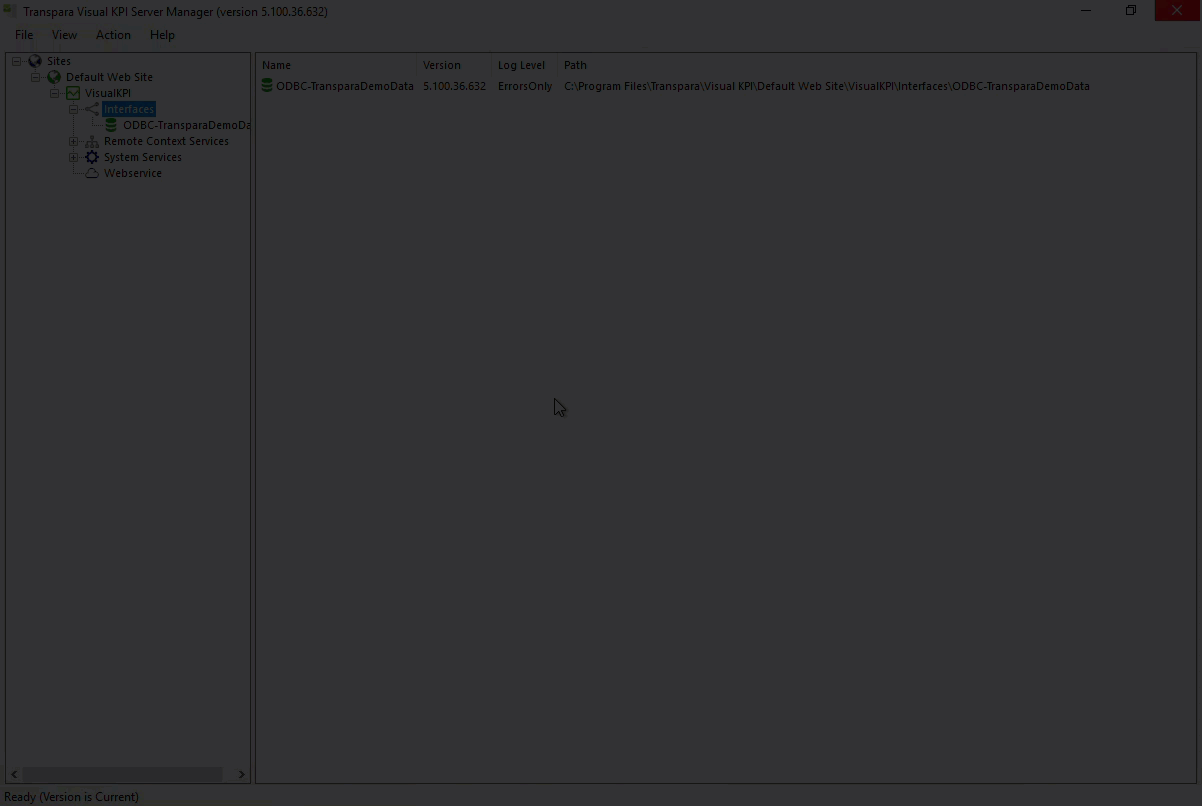This screenshot has width=1202, height=806.
Task: Click the Remote Context Services hierarchy icon
Action: [92, 141]
